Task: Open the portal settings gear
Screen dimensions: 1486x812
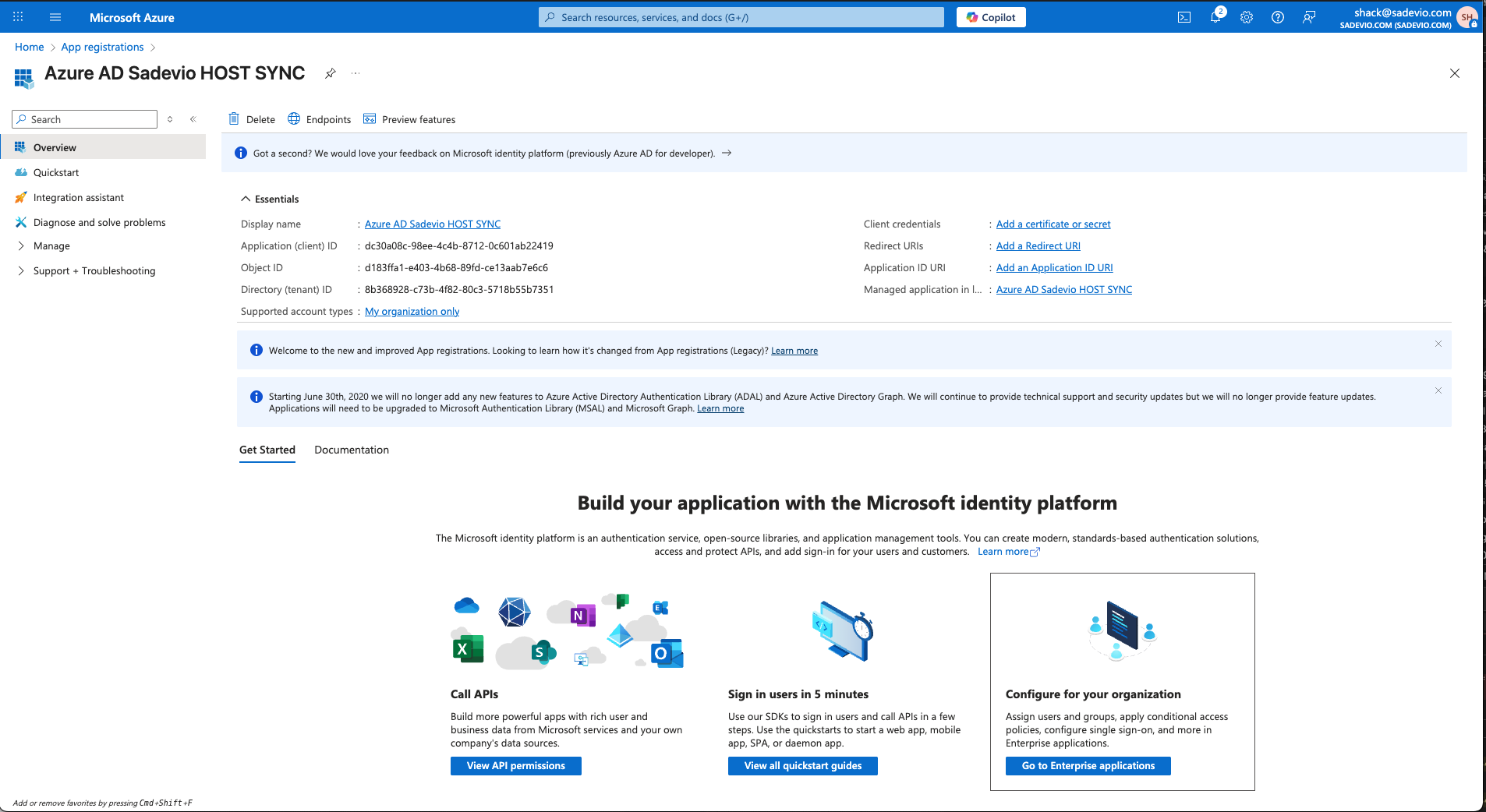Action: 1246,17
